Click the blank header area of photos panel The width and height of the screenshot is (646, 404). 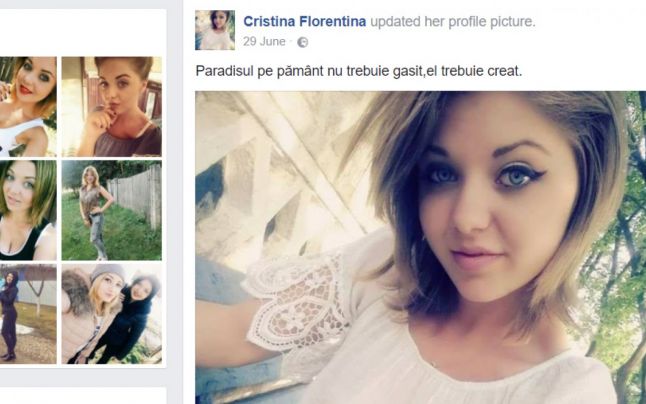coord(82,33)
